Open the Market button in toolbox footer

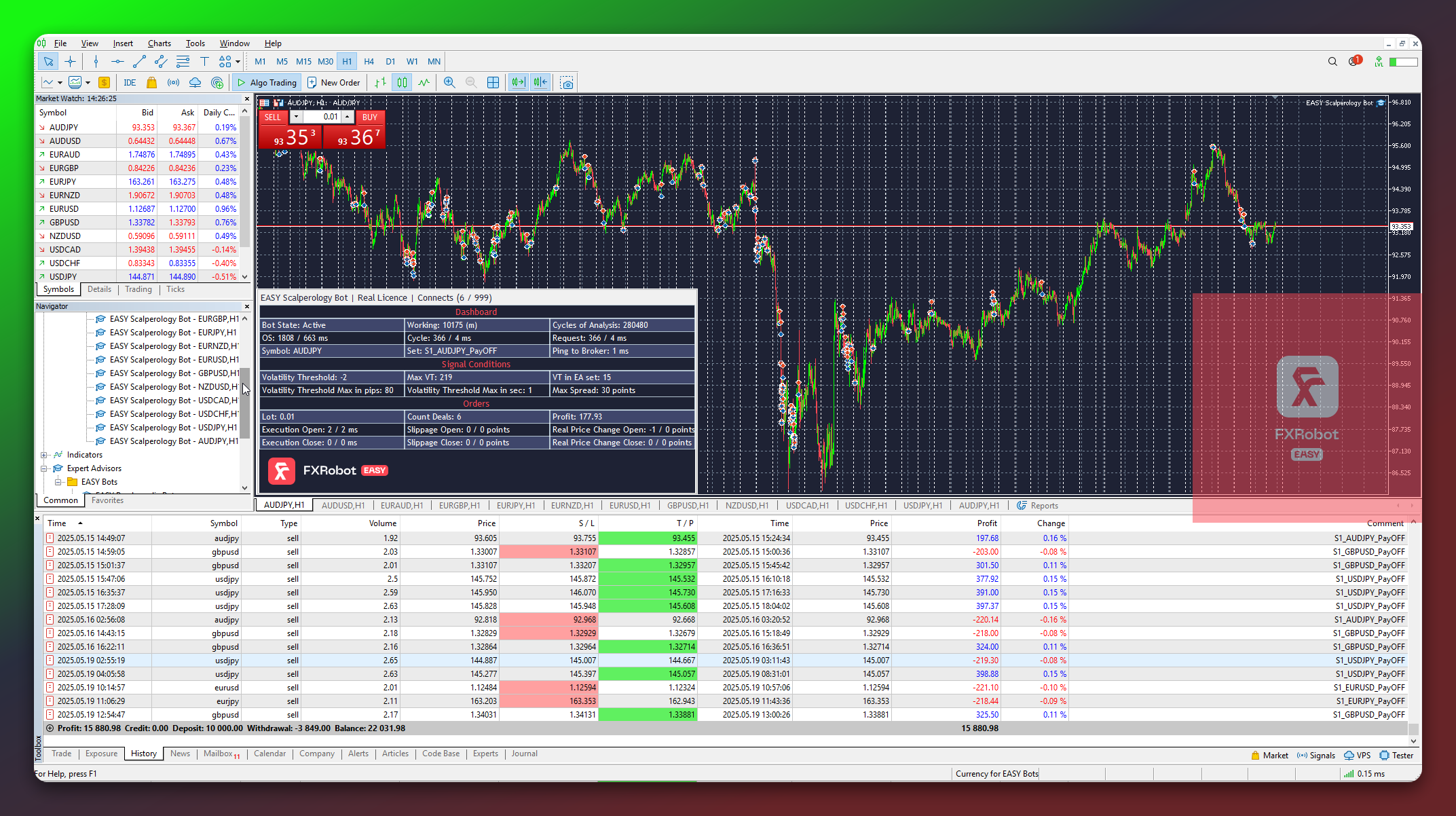pos(1269,756)
